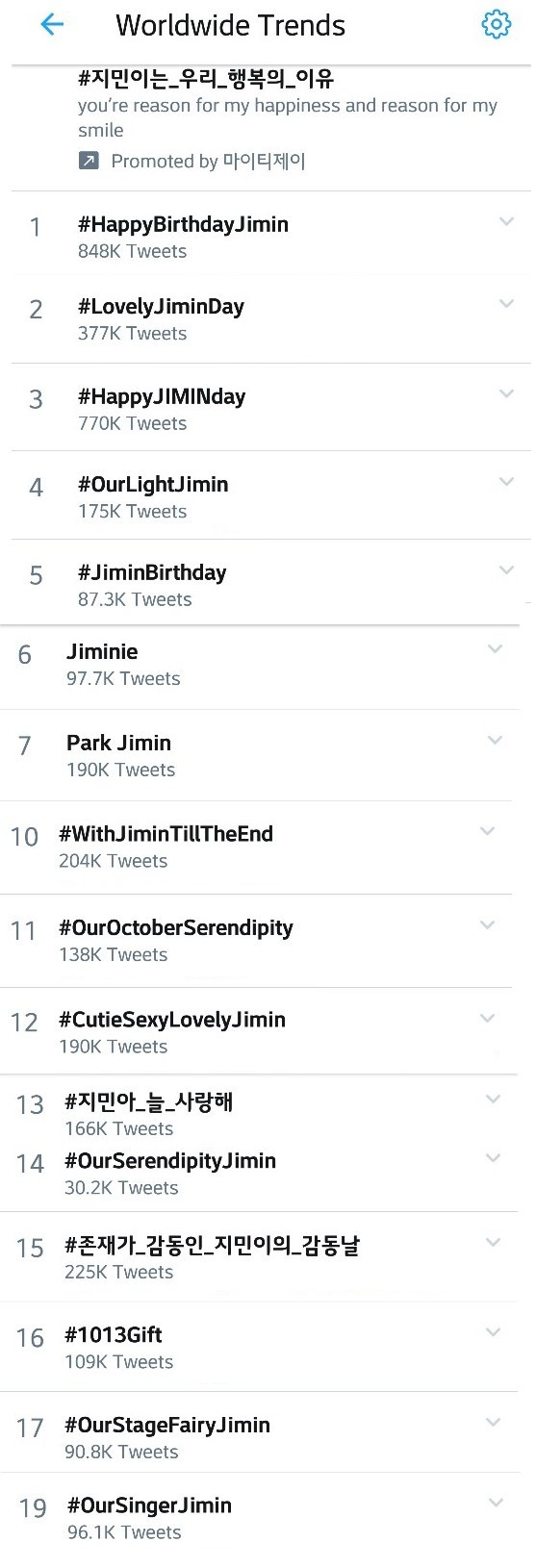Expand options chevron for #HappyBirthdayJimin
This screenshot has height=1568, width=536.
tap(506, 222)
